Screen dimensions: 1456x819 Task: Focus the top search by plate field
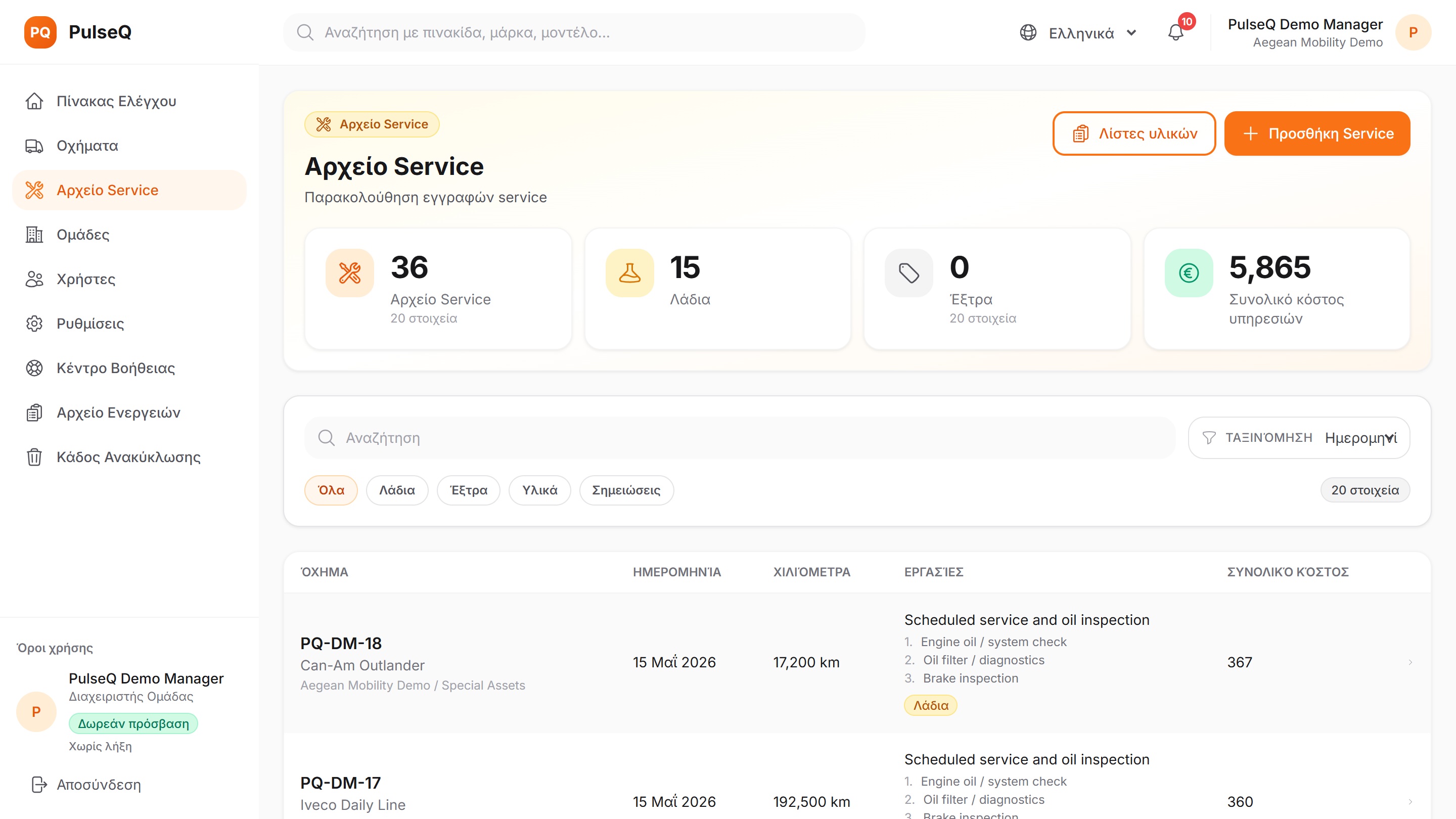(x=574, y=32)
